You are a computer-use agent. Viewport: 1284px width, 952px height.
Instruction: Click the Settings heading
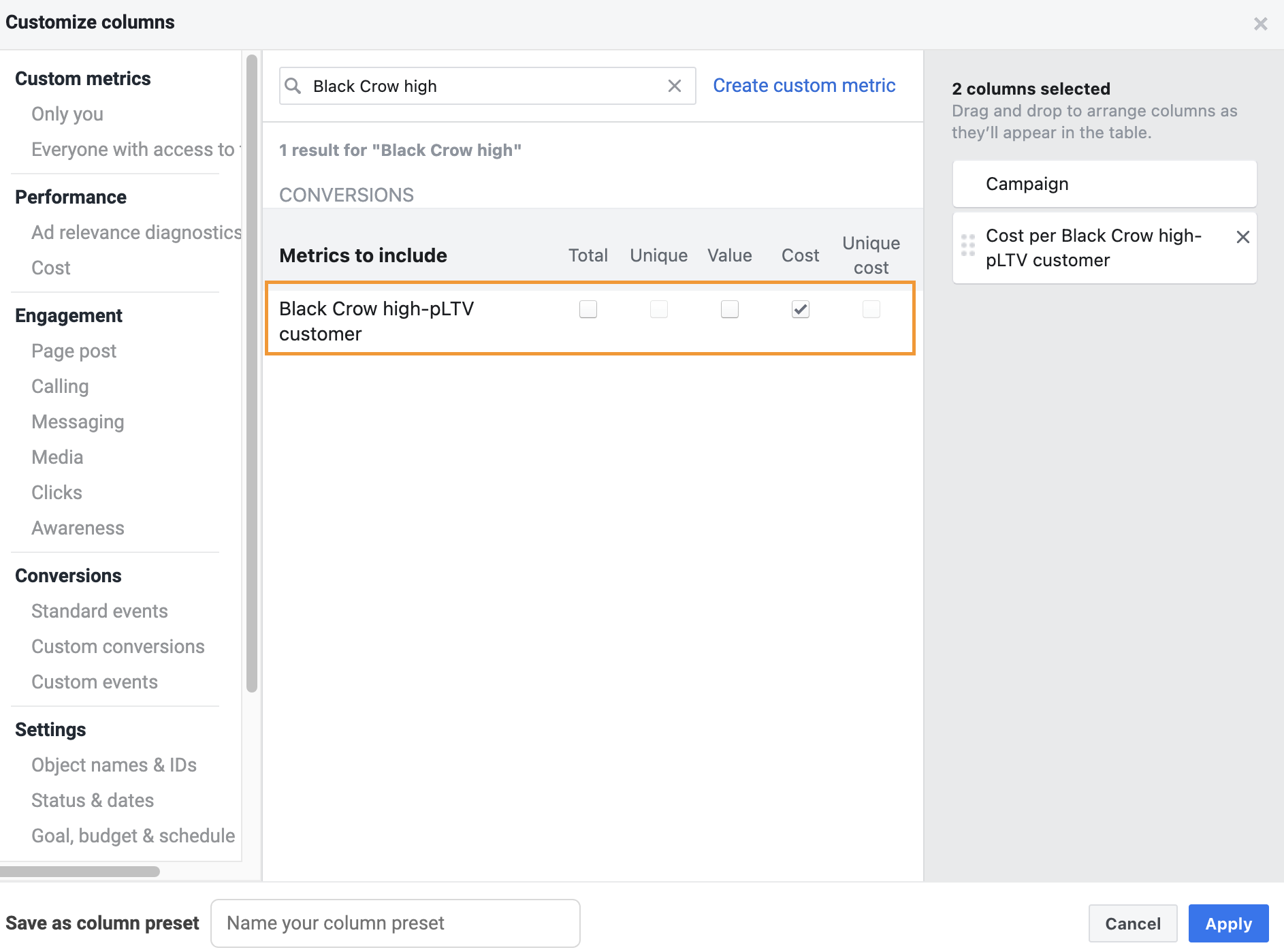[50, 729]
